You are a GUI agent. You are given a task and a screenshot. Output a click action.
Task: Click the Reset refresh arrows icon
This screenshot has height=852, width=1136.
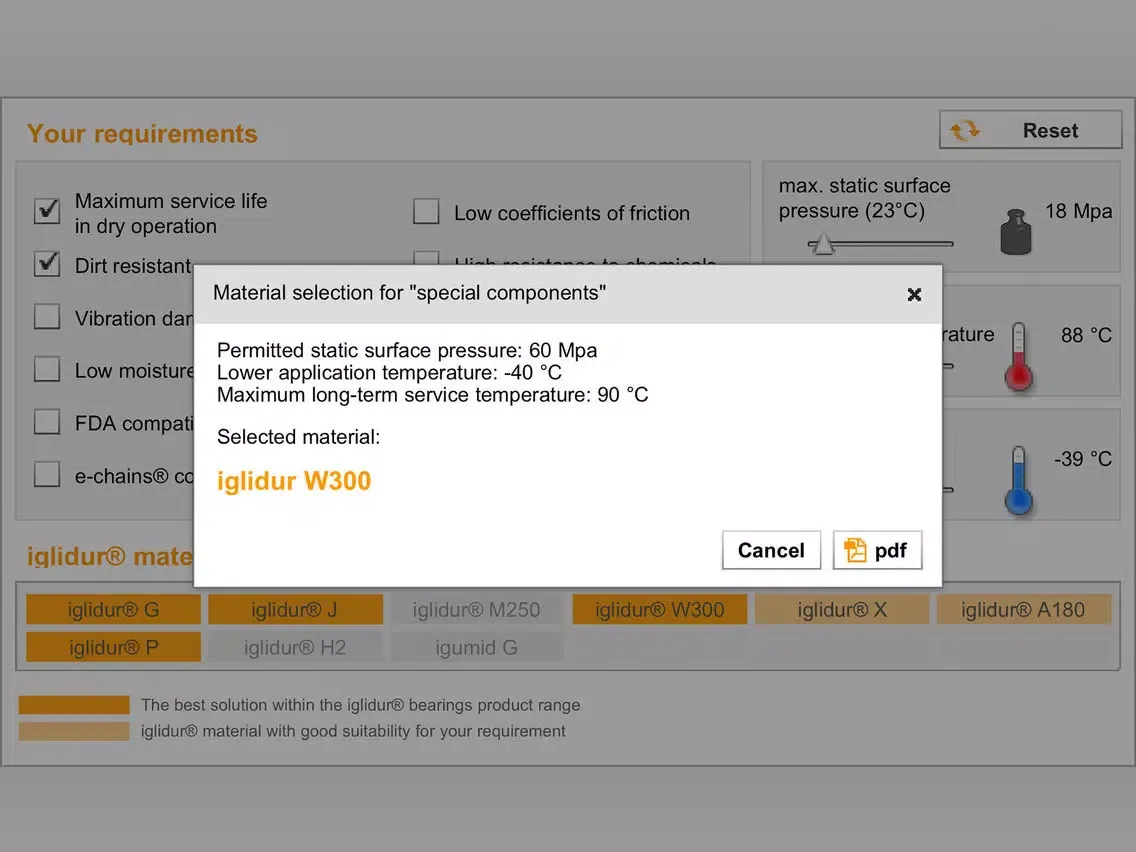tap(964, 130)
